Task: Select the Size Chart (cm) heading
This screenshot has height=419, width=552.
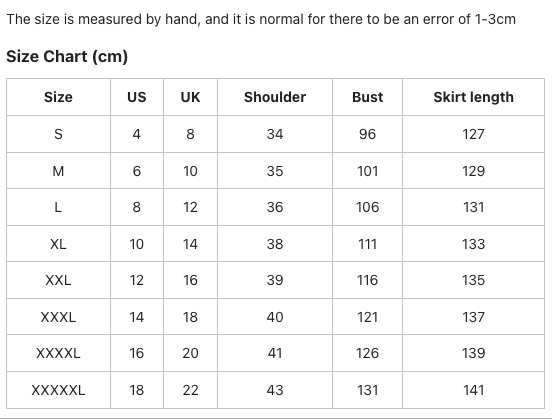Action: 67,56
